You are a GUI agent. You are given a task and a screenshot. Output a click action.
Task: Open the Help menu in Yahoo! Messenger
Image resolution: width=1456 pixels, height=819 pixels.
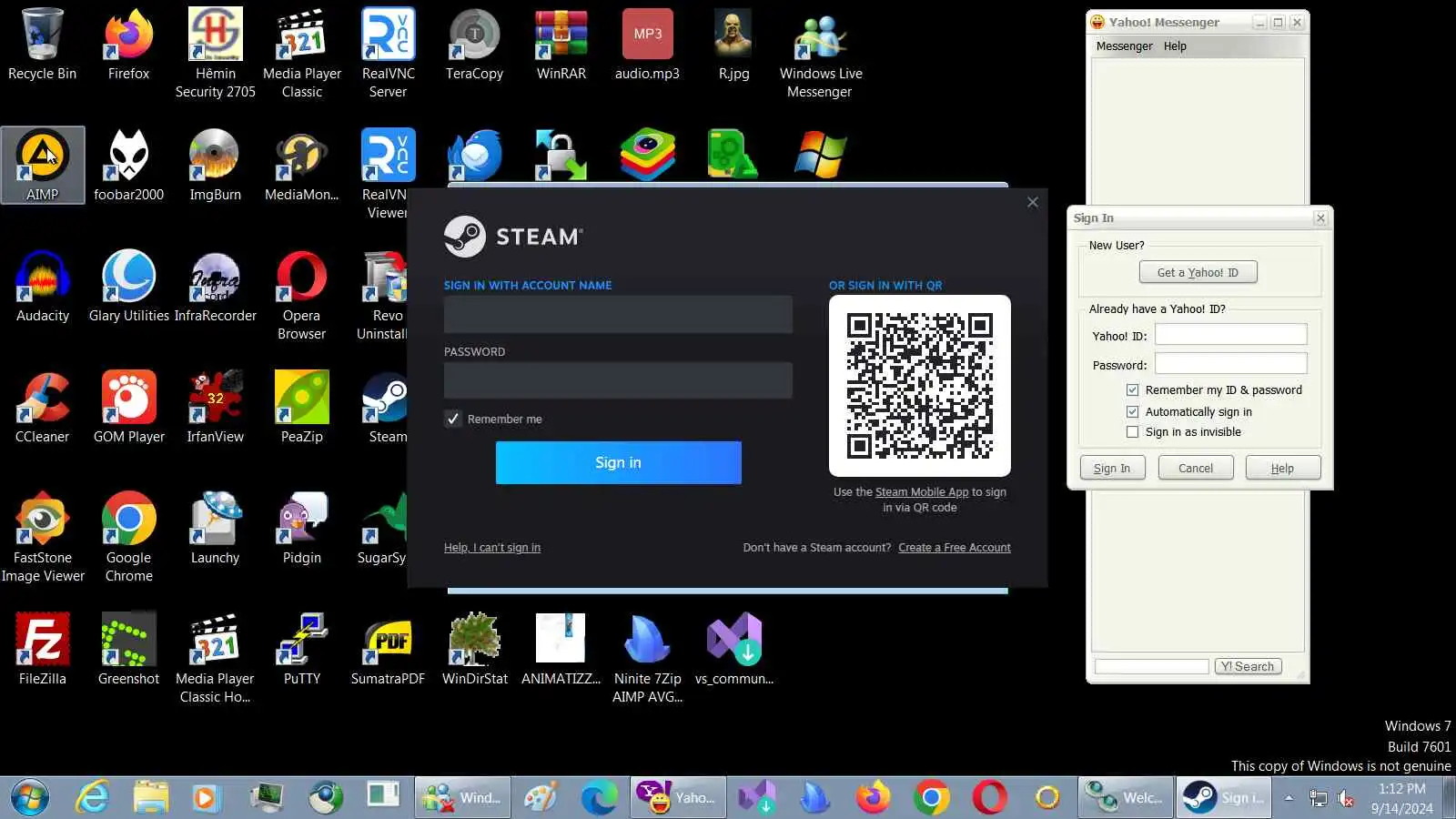click(1175, 46)
